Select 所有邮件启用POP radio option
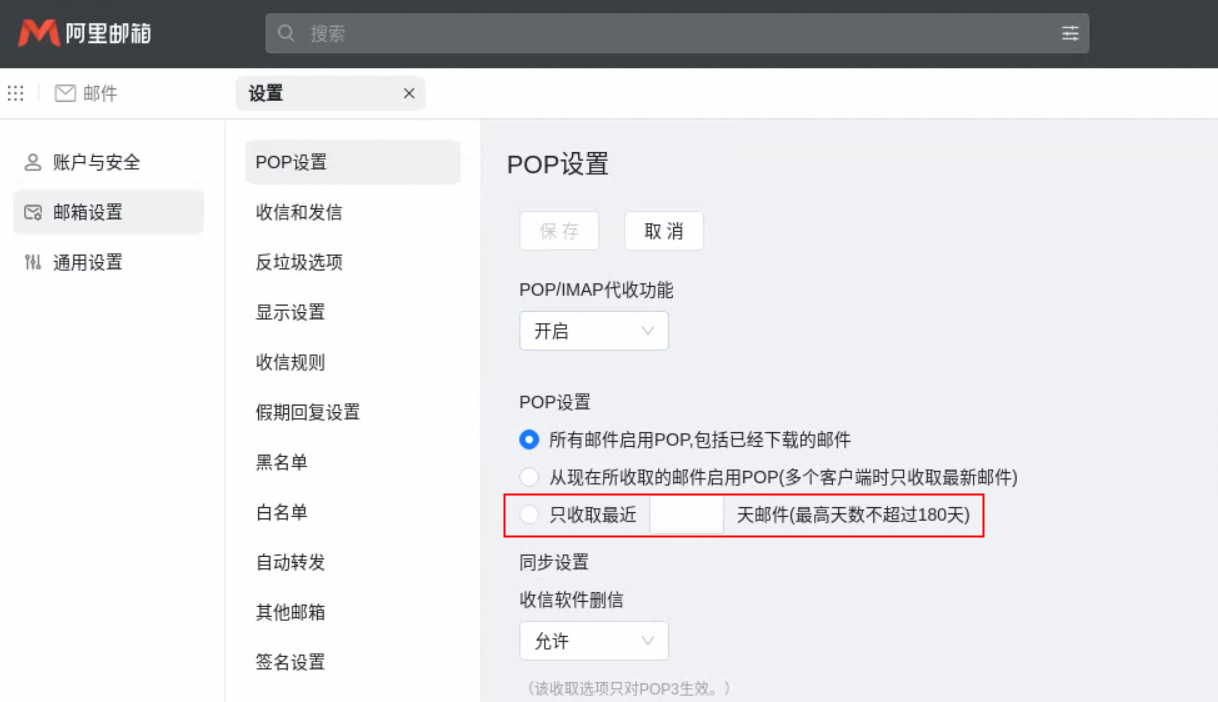The image size is (1218, 702). point(529,439)
